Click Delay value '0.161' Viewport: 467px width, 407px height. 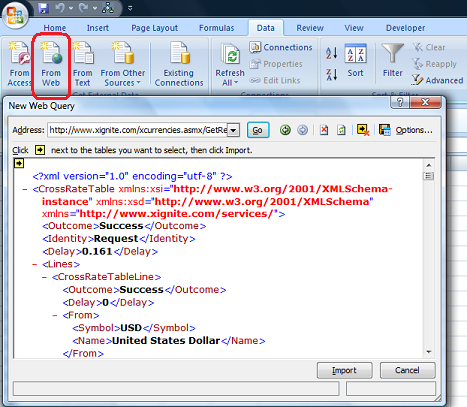coord(97,251)
